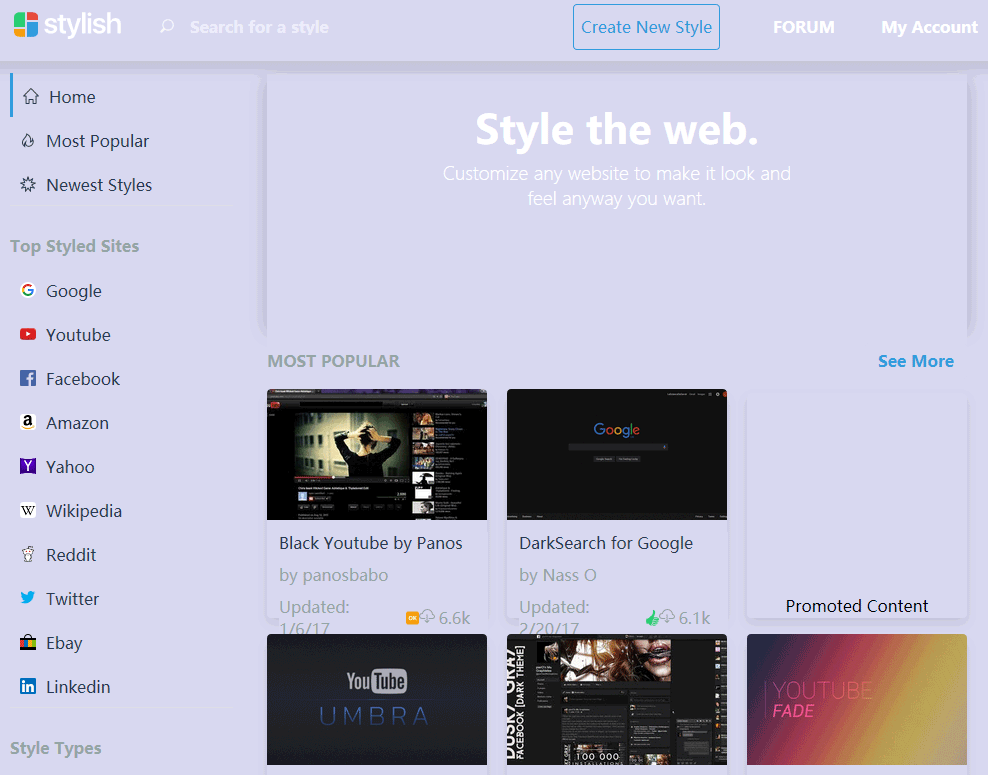Open Ebay styles link in sidebar
This screenshot has height=775, width=988.
point(64,643)
